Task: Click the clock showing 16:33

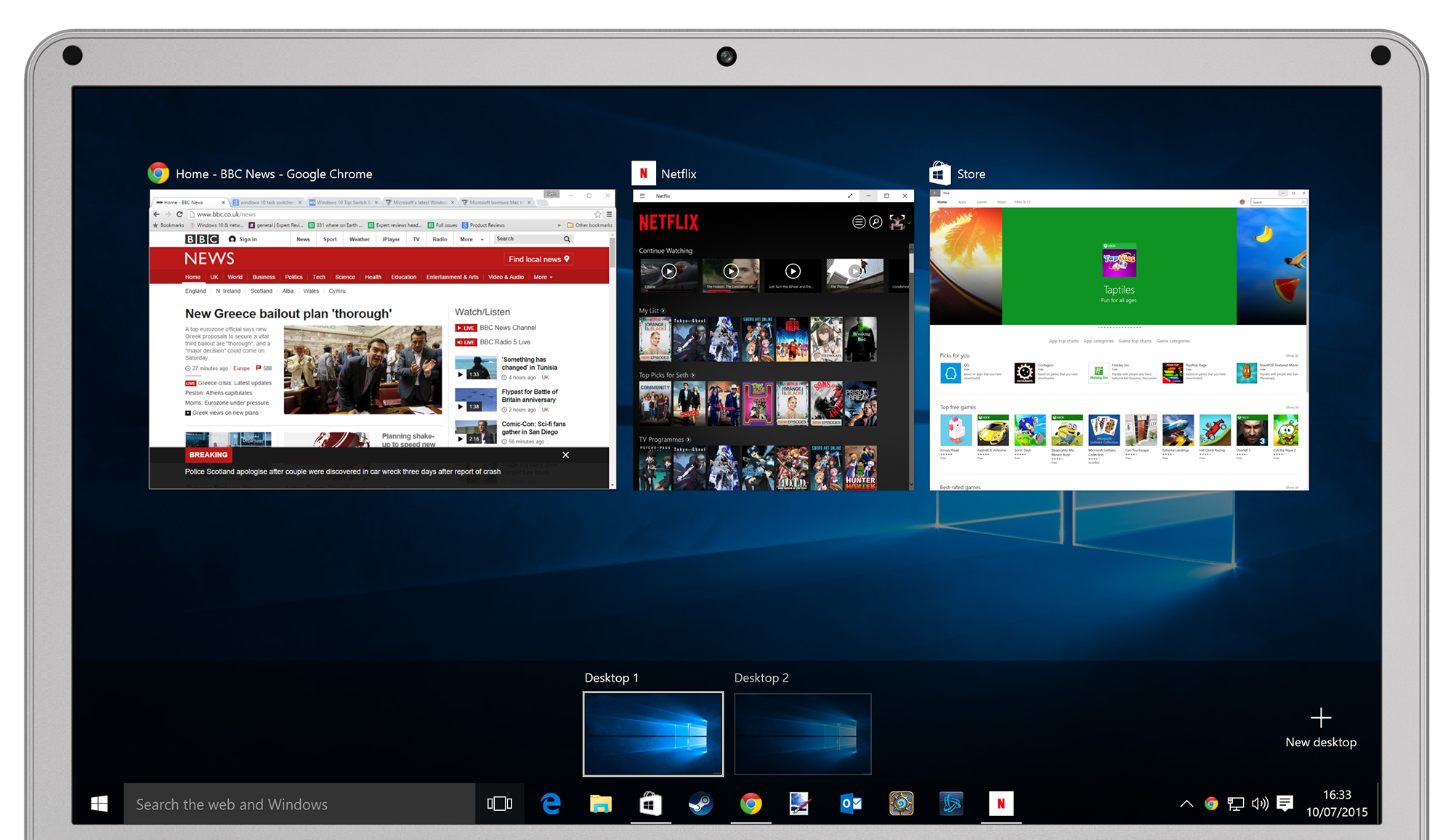Action: coord(1337,795)
